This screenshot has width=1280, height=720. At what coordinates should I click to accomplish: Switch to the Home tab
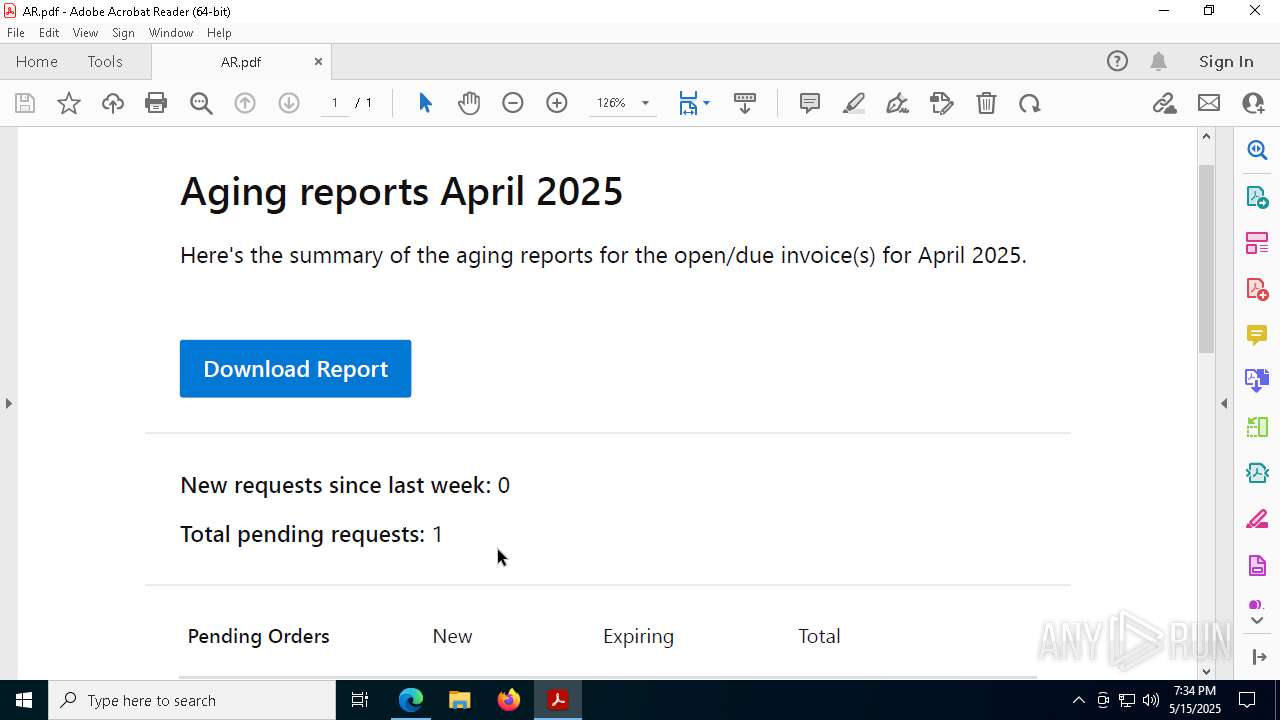point(37,62)
